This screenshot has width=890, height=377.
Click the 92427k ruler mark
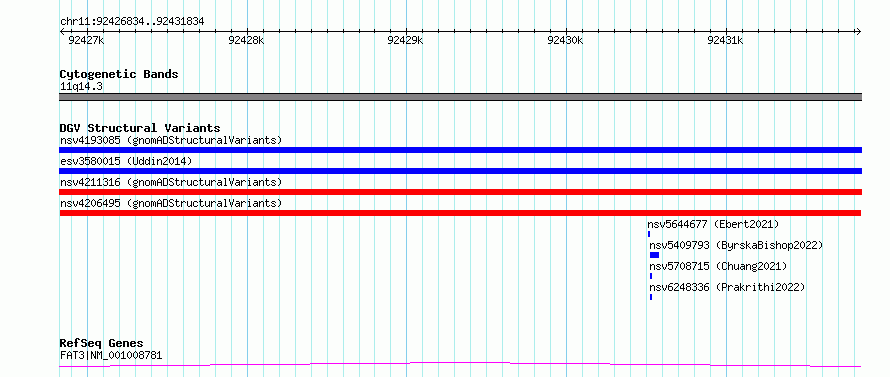click(86, 40)
